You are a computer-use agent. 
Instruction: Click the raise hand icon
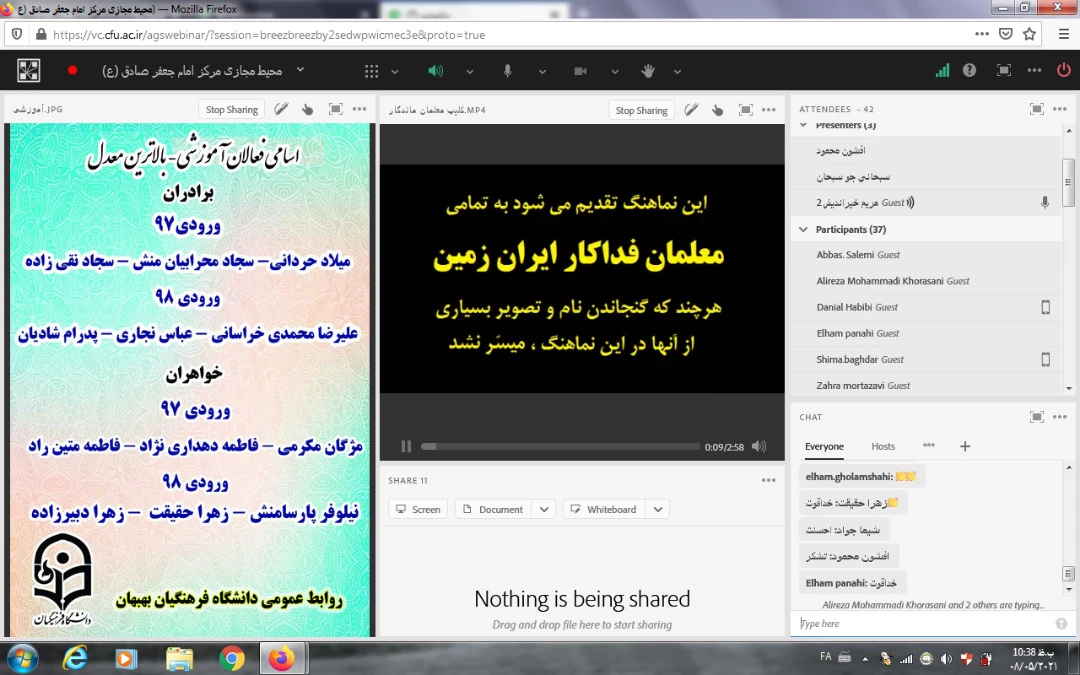click(x=648, y=71)
